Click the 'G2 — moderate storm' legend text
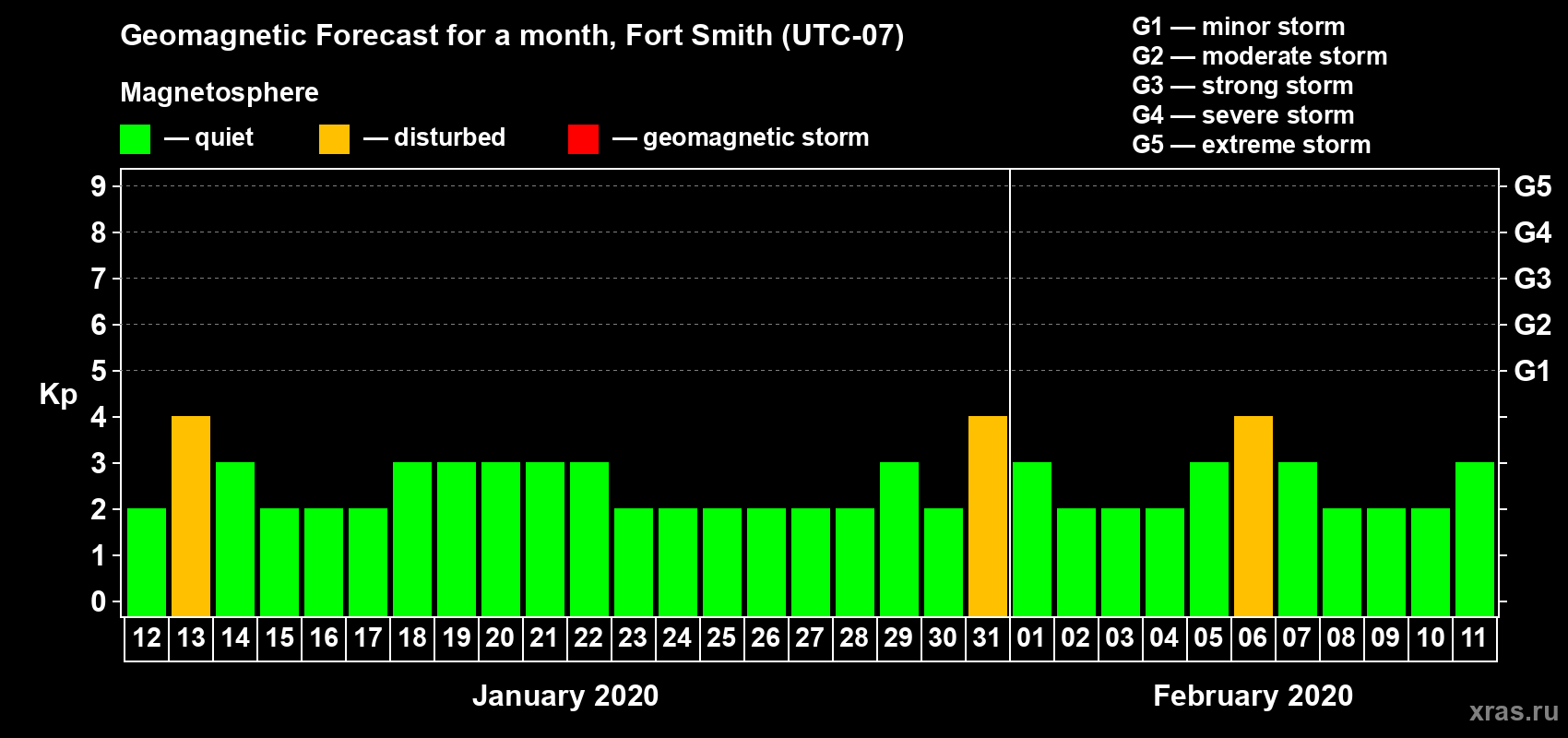This screenshot has width=1568, height=738. [1260, 56]
